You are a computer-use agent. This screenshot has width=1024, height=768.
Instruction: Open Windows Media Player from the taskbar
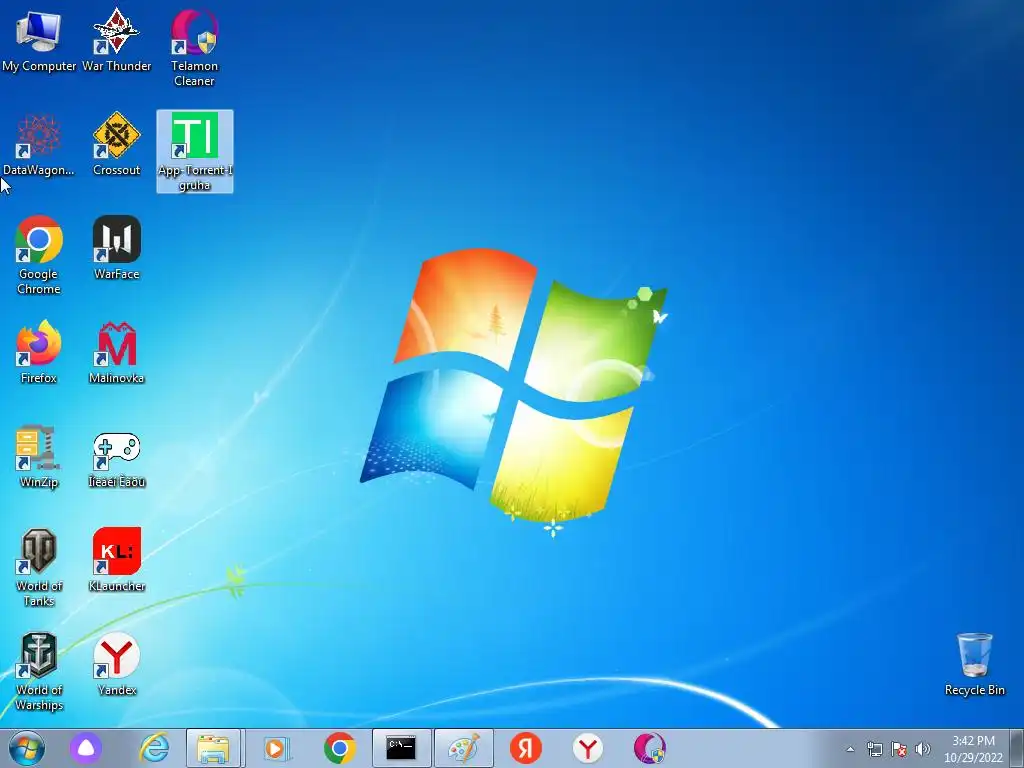pos(277,748)
